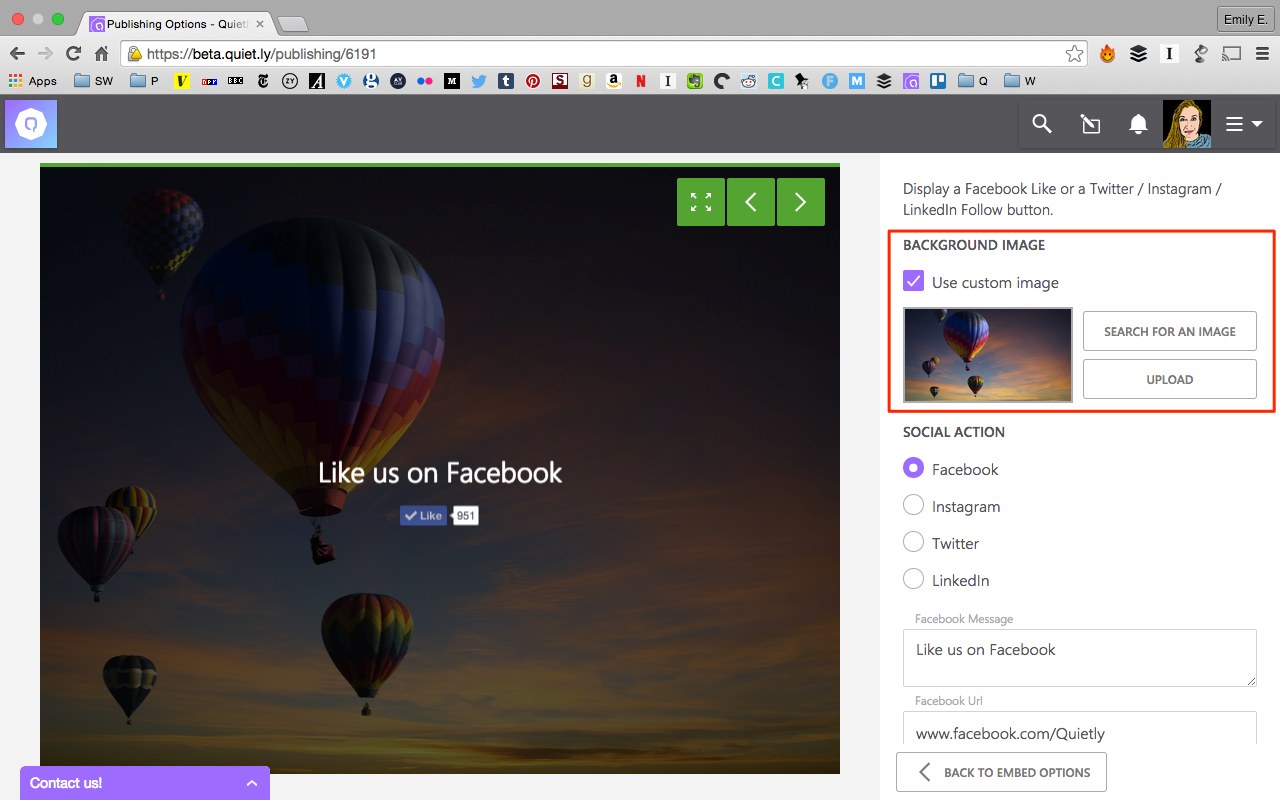
Task: Open the P bookmarks folder
Action: pos(145,81)
